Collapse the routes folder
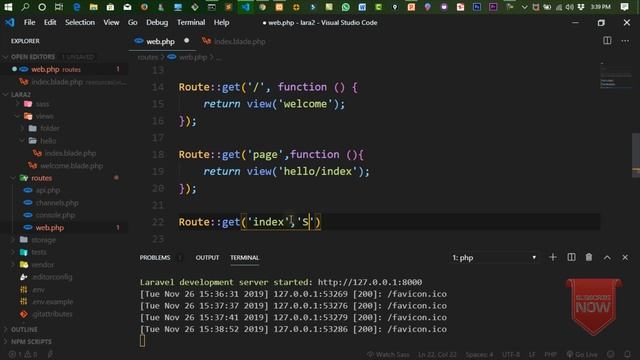The width and height of the screenshot is (640, 360). coord(42,178)
